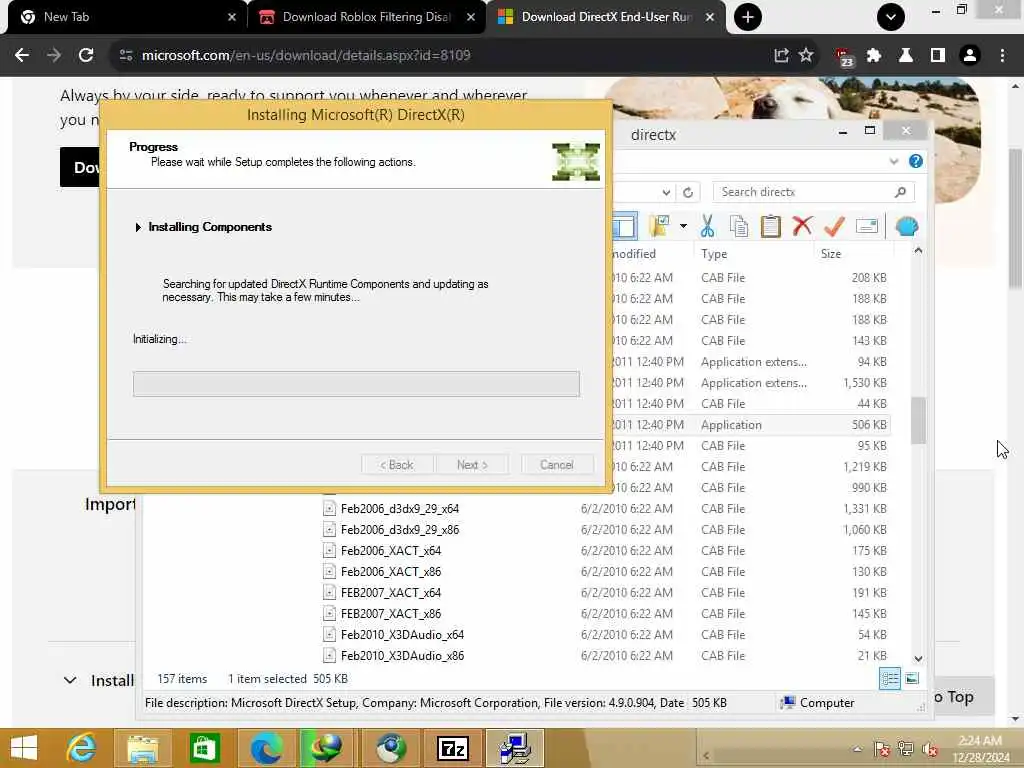Click Cancel button in DirectX installer
1024x768 pixels.
[556, 464]
